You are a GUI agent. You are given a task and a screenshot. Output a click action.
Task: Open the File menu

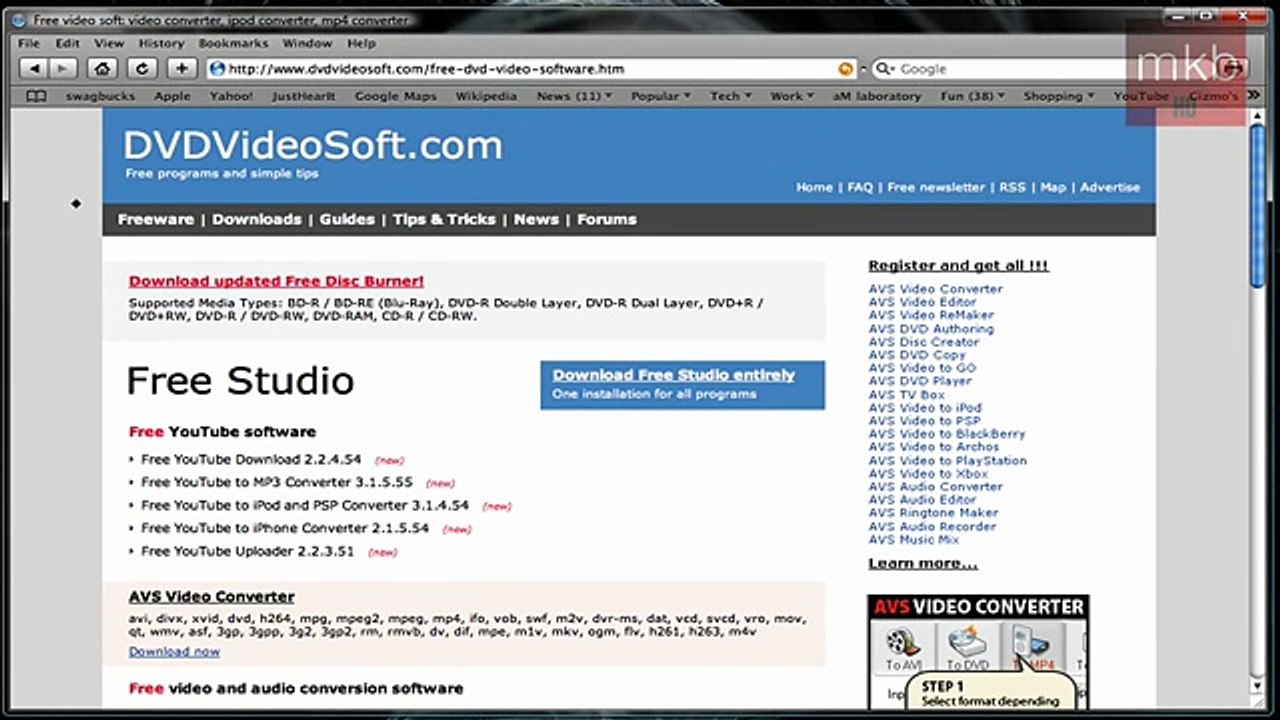click(x=29, y=43)
